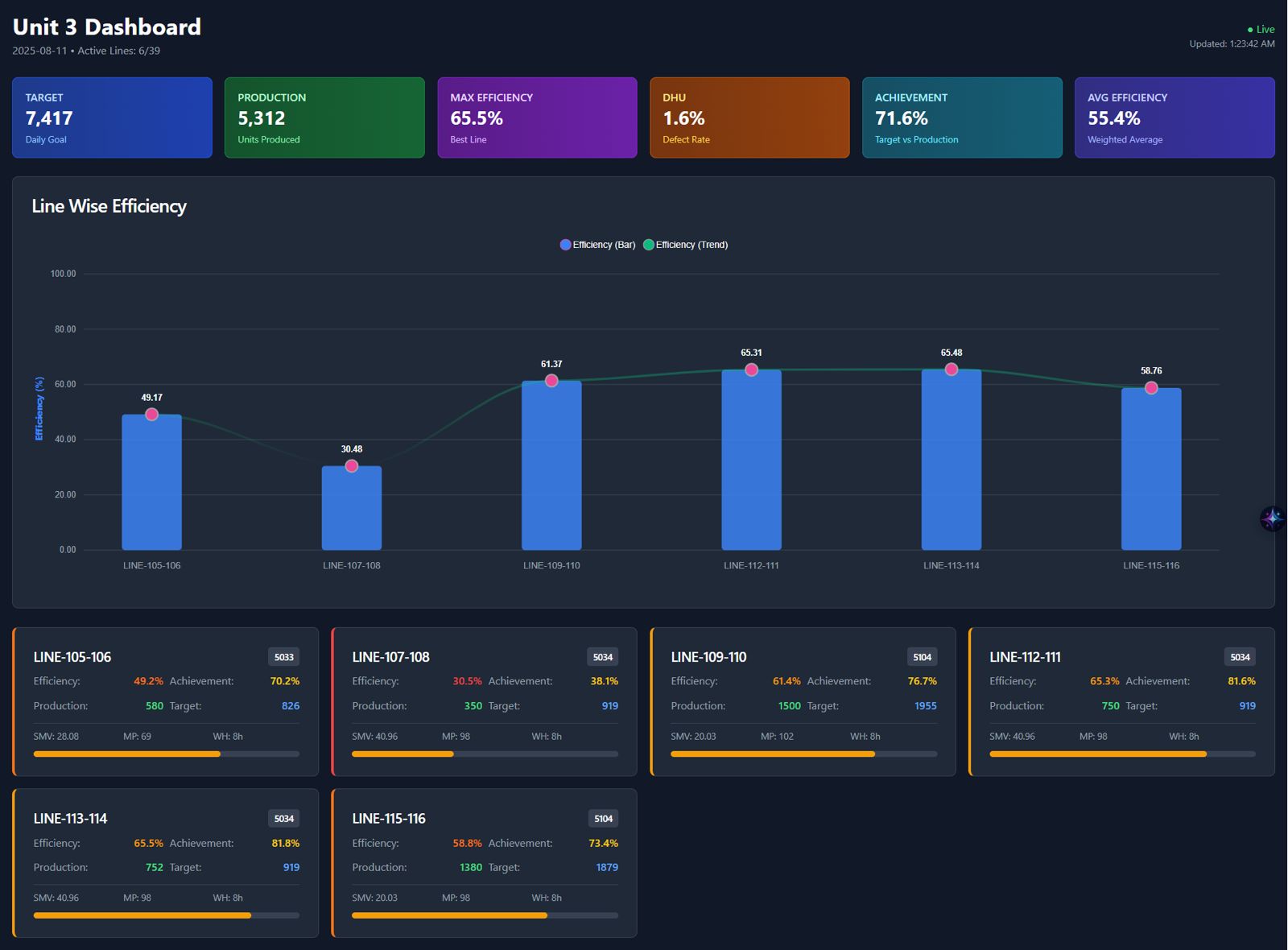Click the pink data point labeled 30.48
Viewport: 1288px width, 950px height.
click(352, 466)
